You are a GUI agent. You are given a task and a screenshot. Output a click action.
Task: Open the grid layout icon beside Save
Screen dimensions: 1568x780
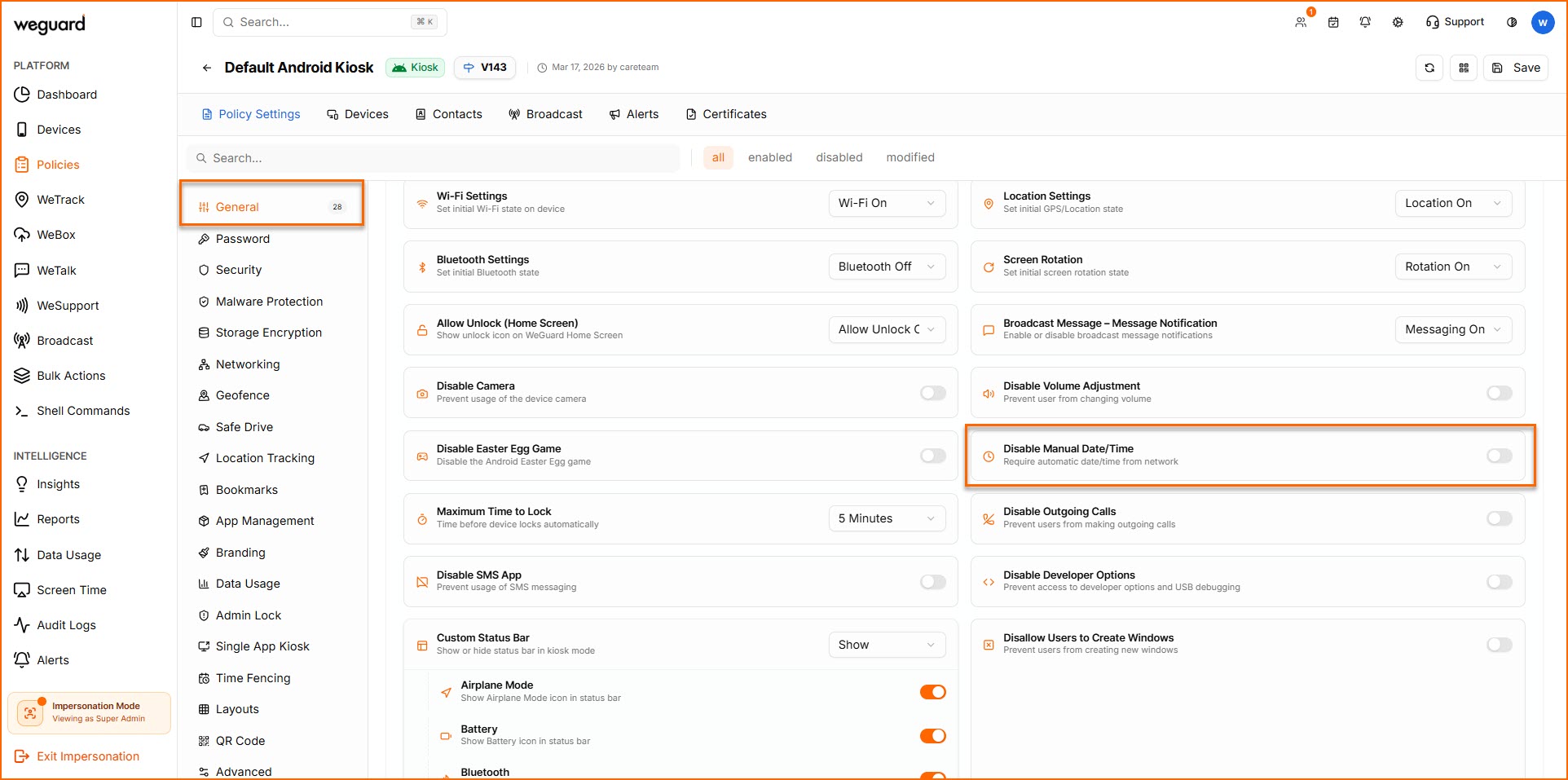pyautogui.click(x=1464, y=68)
